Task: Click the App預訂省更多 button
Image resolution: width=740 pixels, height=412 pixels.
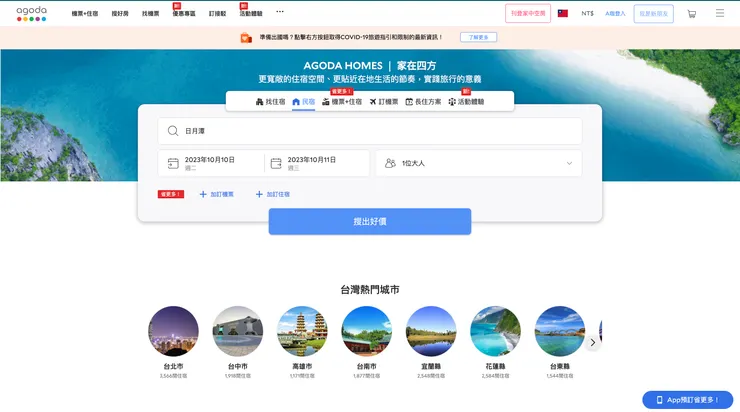Action: pyautogui.click(x=688, y=400)
